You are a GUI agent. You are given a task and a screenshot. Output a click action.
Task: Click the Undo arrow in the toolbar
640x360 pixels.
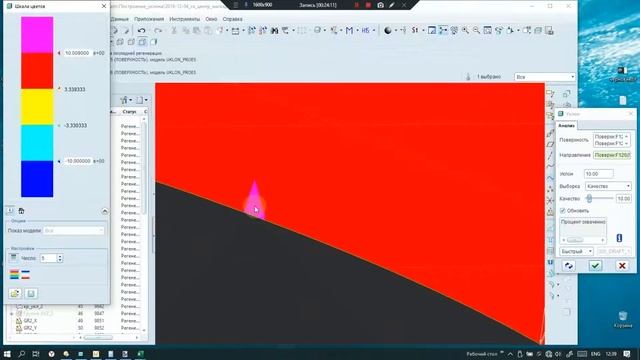pos(142,31)
